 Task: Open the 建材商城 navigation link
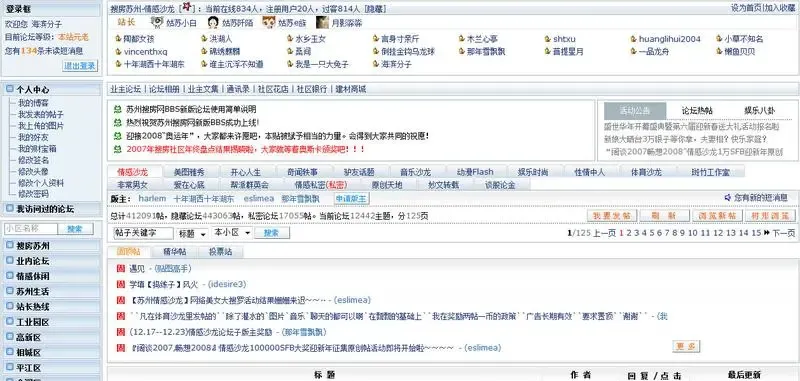coord(351,89)
